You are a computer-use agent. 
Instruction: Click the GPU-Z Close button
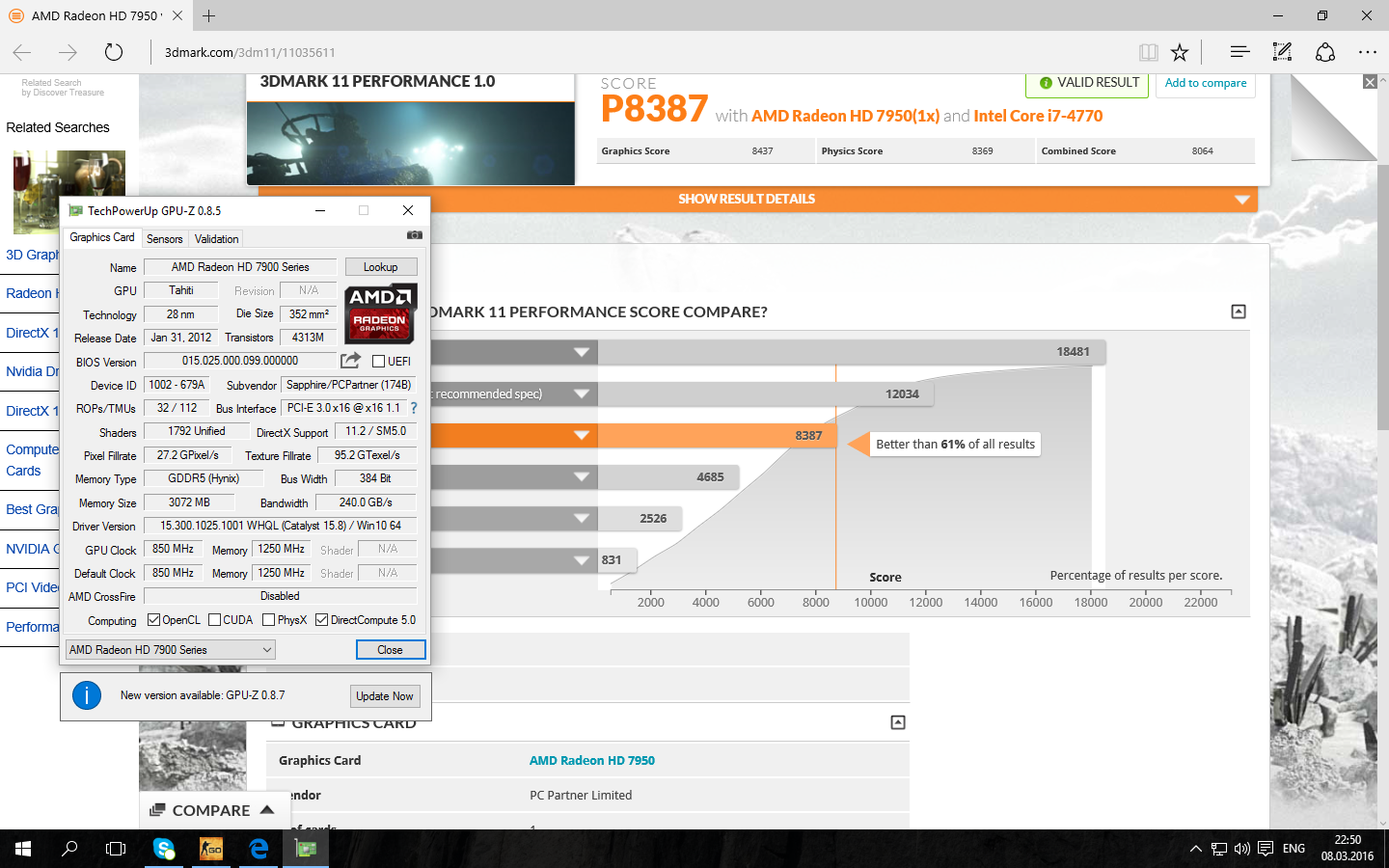391,650
